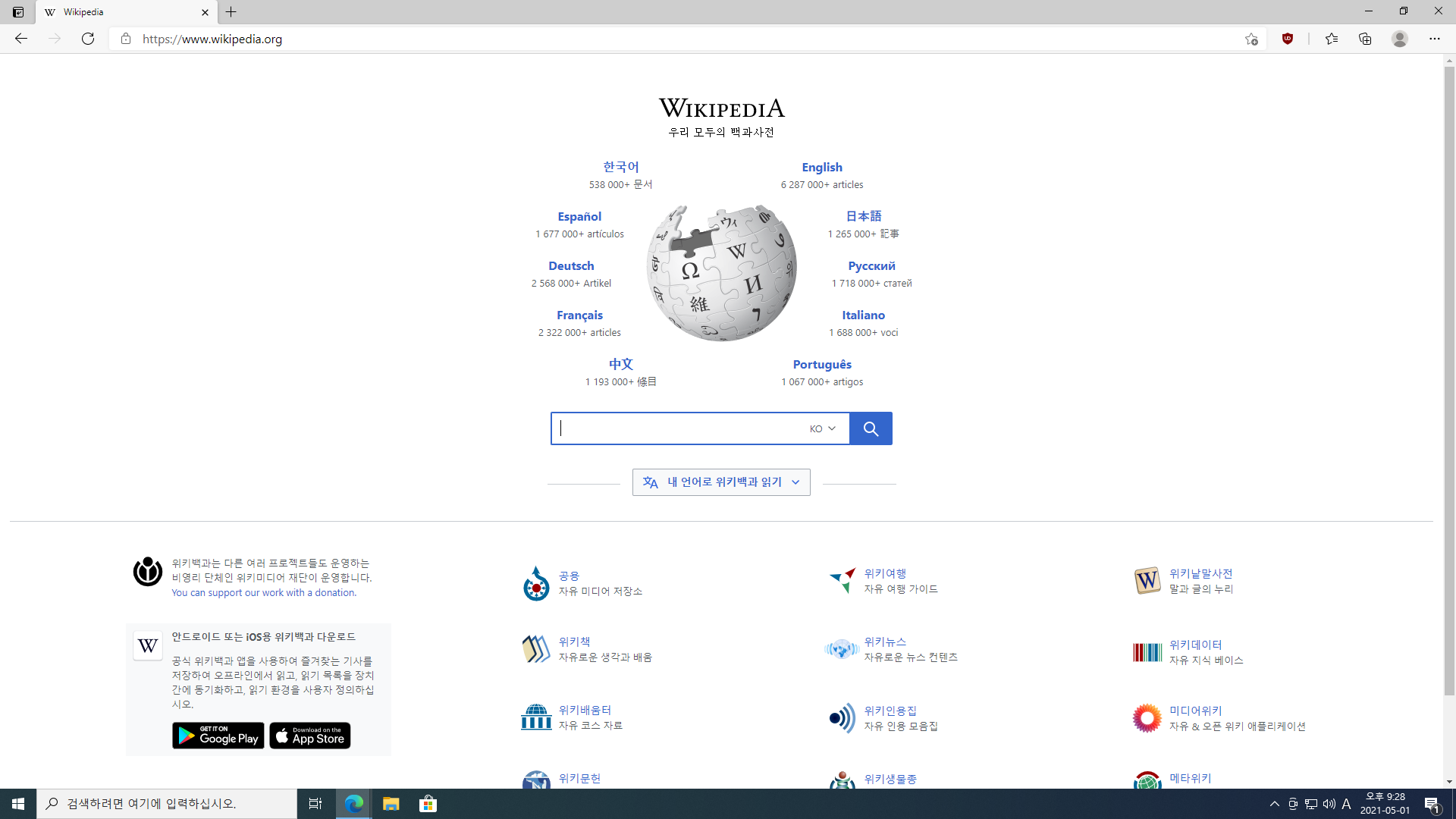The height and width of the screenshot is (819, 1456).
Task: Open a new tab with plus icon
Action: point(231,12)
